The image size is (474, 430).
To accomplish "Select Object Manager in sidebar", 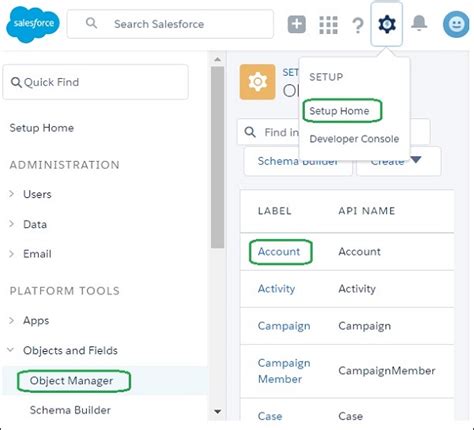I will coord(71,381).
